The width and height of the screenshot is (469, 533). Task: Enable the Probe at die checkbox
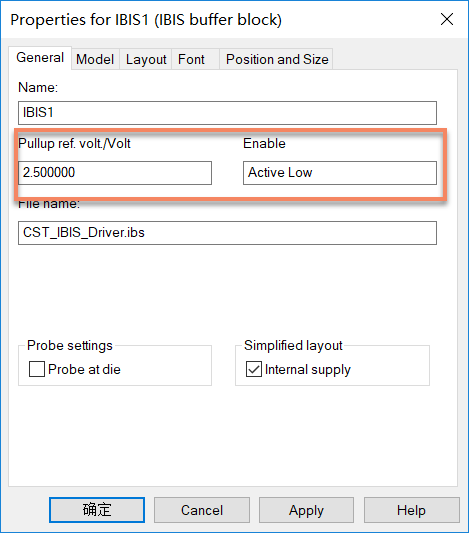37,369
